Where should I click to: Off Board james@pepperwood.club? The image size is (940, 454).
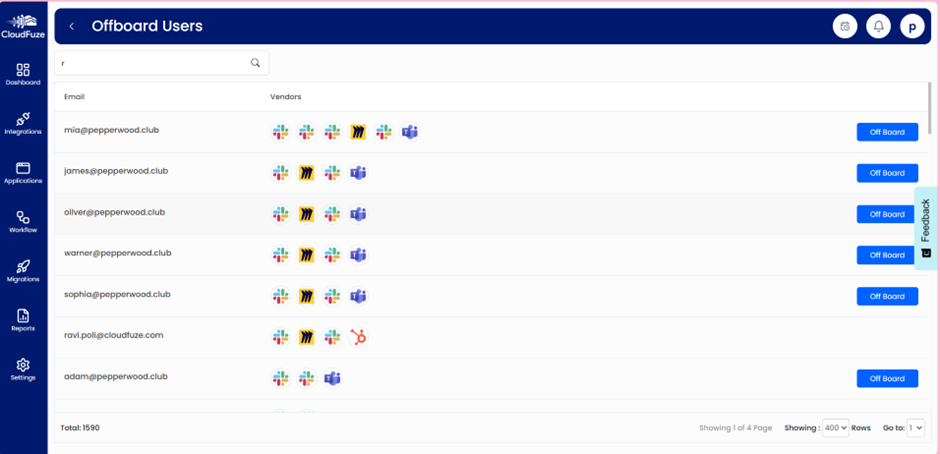click(x=887, y=173)
